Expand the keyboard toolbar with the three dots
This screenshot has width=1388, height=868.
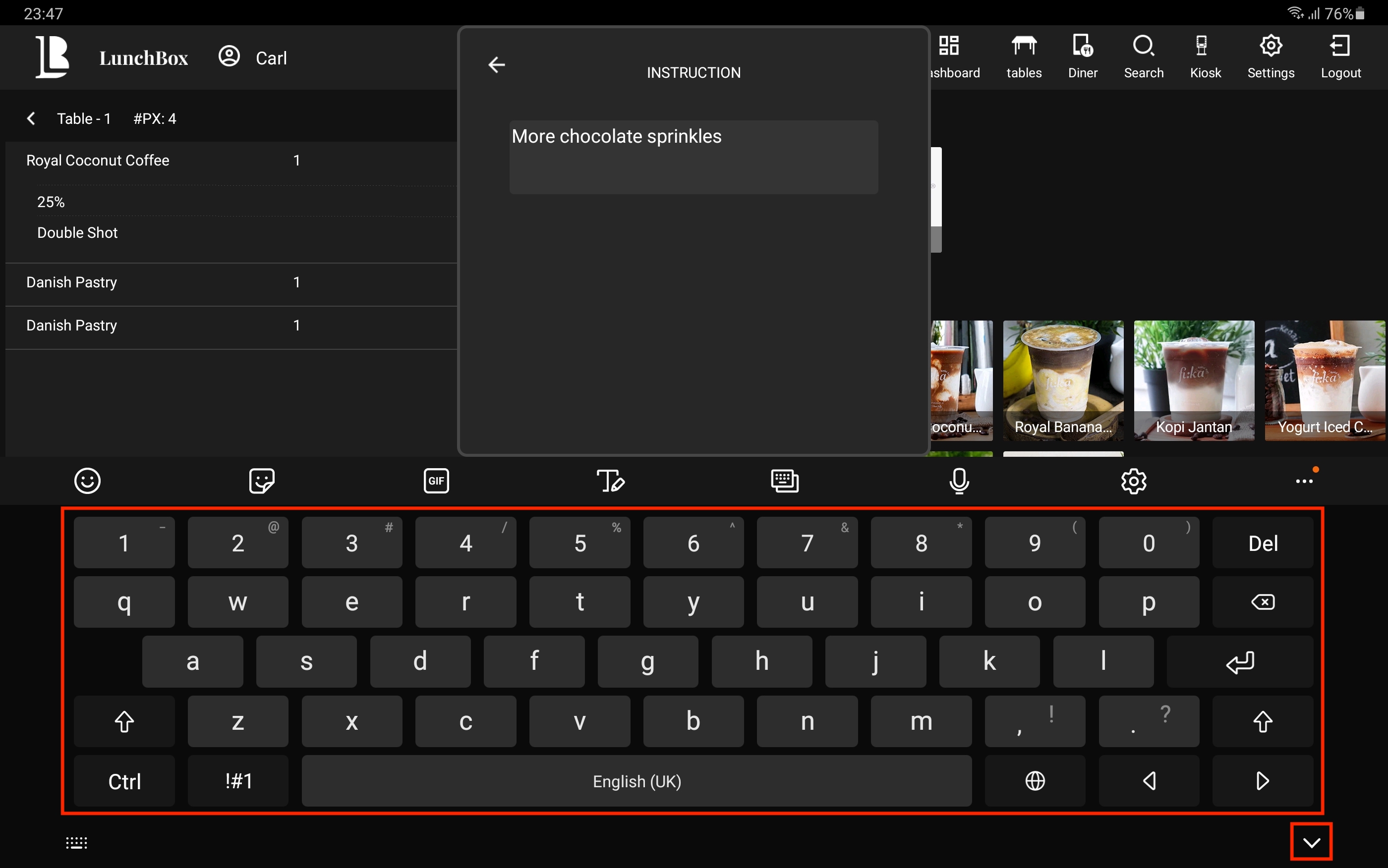tap(1304, 481)
